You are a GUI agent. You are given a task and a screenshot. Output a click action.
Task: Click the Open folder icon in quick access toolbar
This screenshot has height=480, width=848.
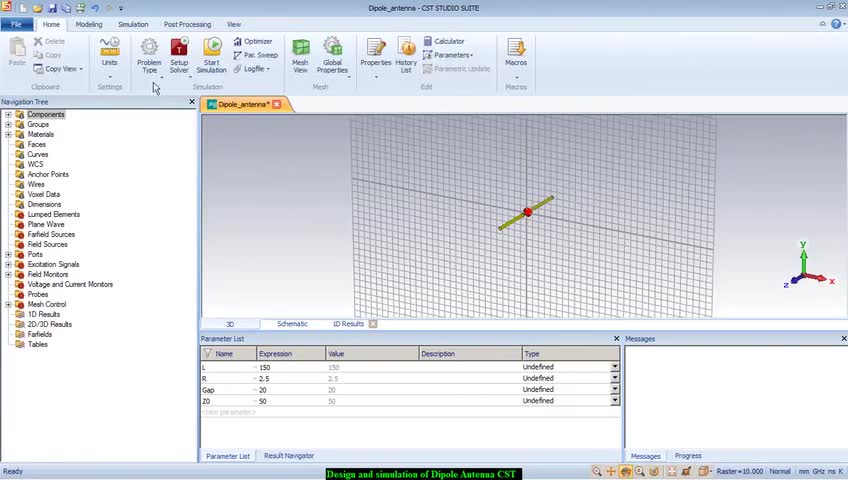[37, 8]
